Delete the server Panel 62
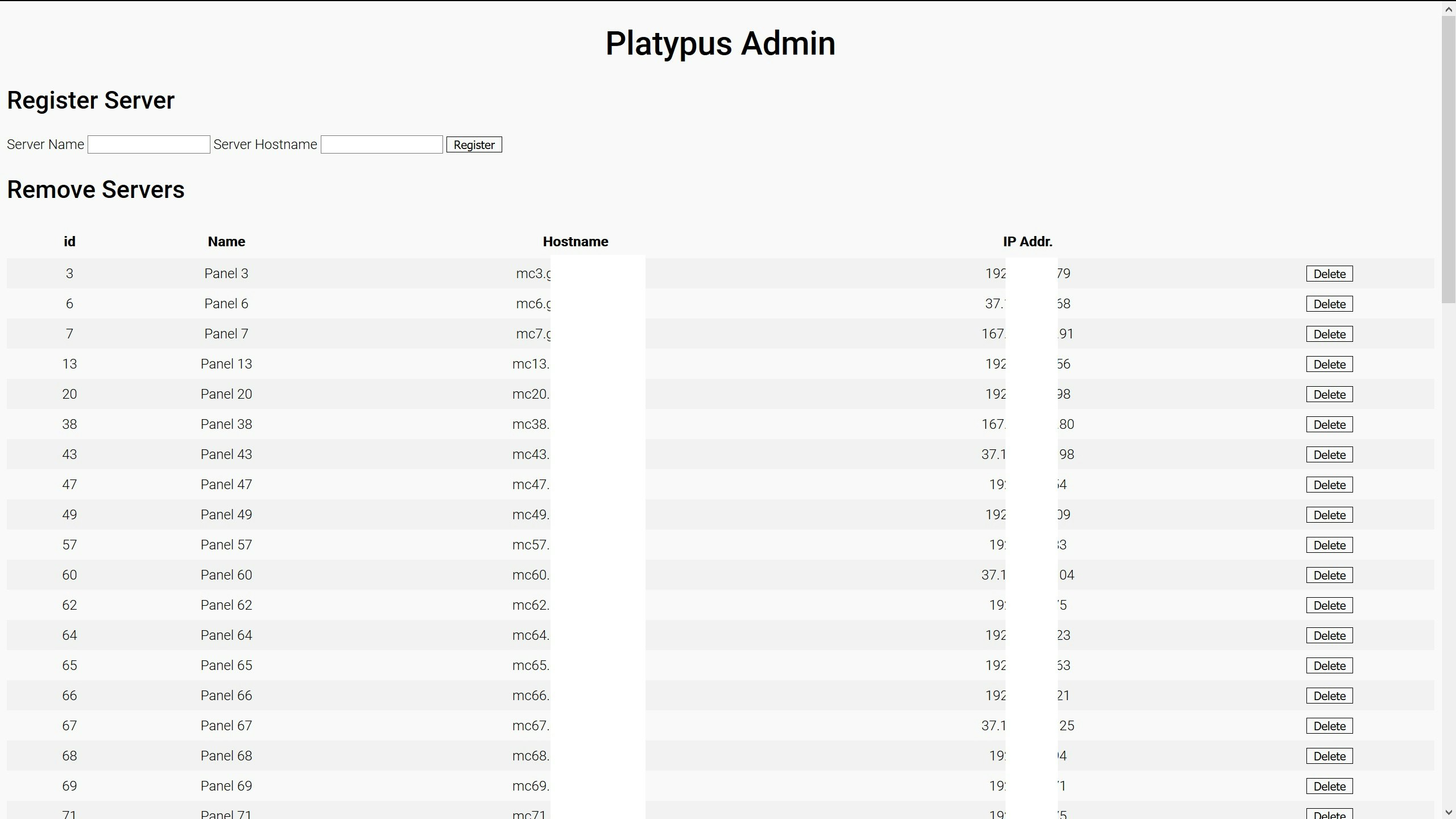Screen dimensions: 1456x819 [x=1329, y=605]
